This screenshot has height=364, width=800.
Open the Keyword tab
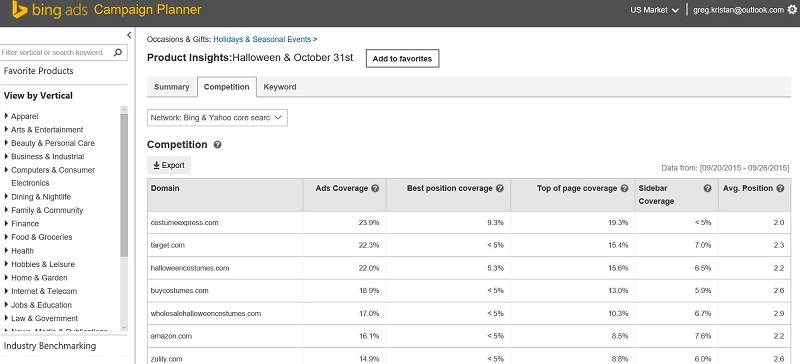[x=280, y=87]
